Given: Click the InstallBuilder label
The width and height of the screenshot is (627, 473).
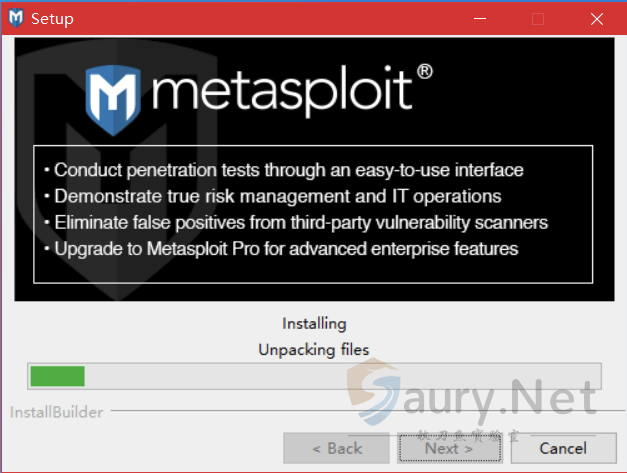Looking at the screenshot, I should click(x=57, y=412).
